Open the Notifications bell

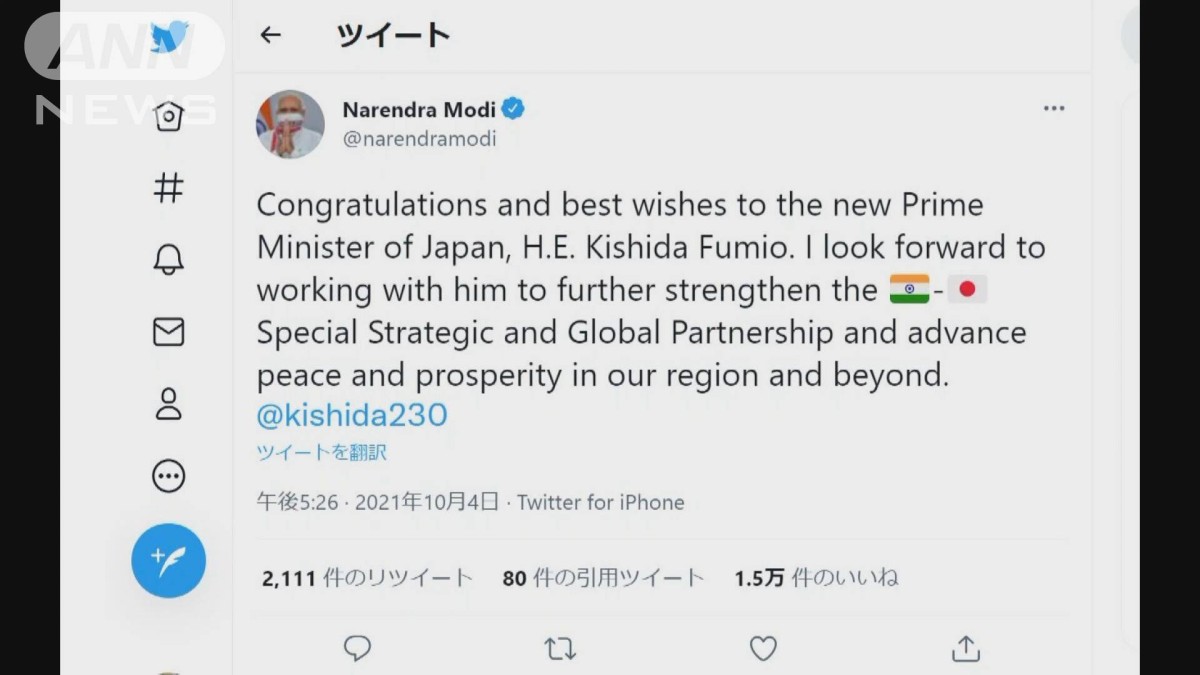point(169,260)
